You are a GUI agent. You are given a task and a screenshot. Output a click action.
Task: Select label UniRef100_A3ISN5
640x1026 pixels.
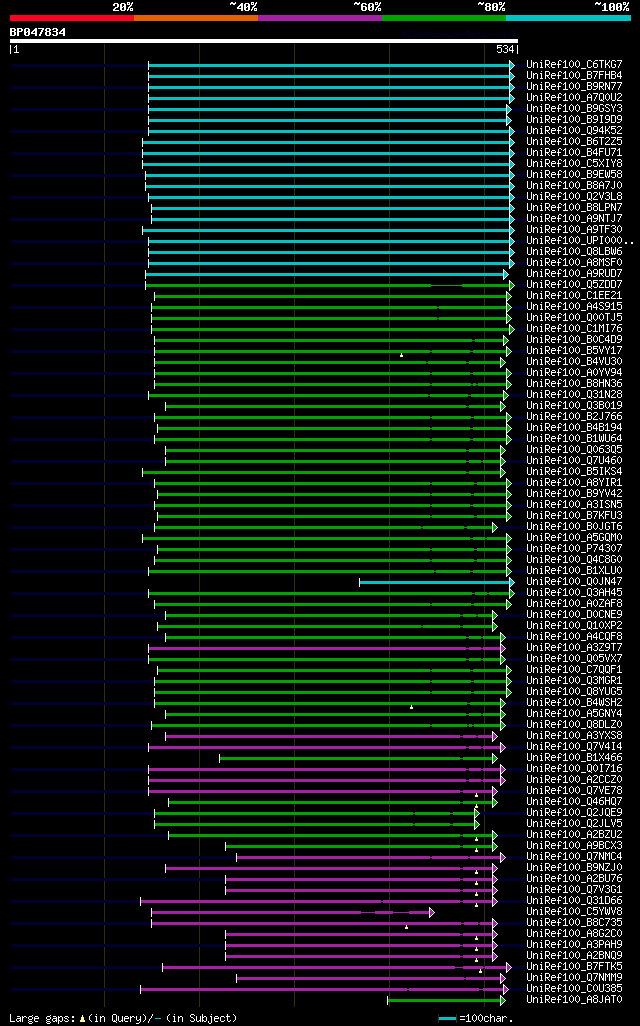point(574,504)
